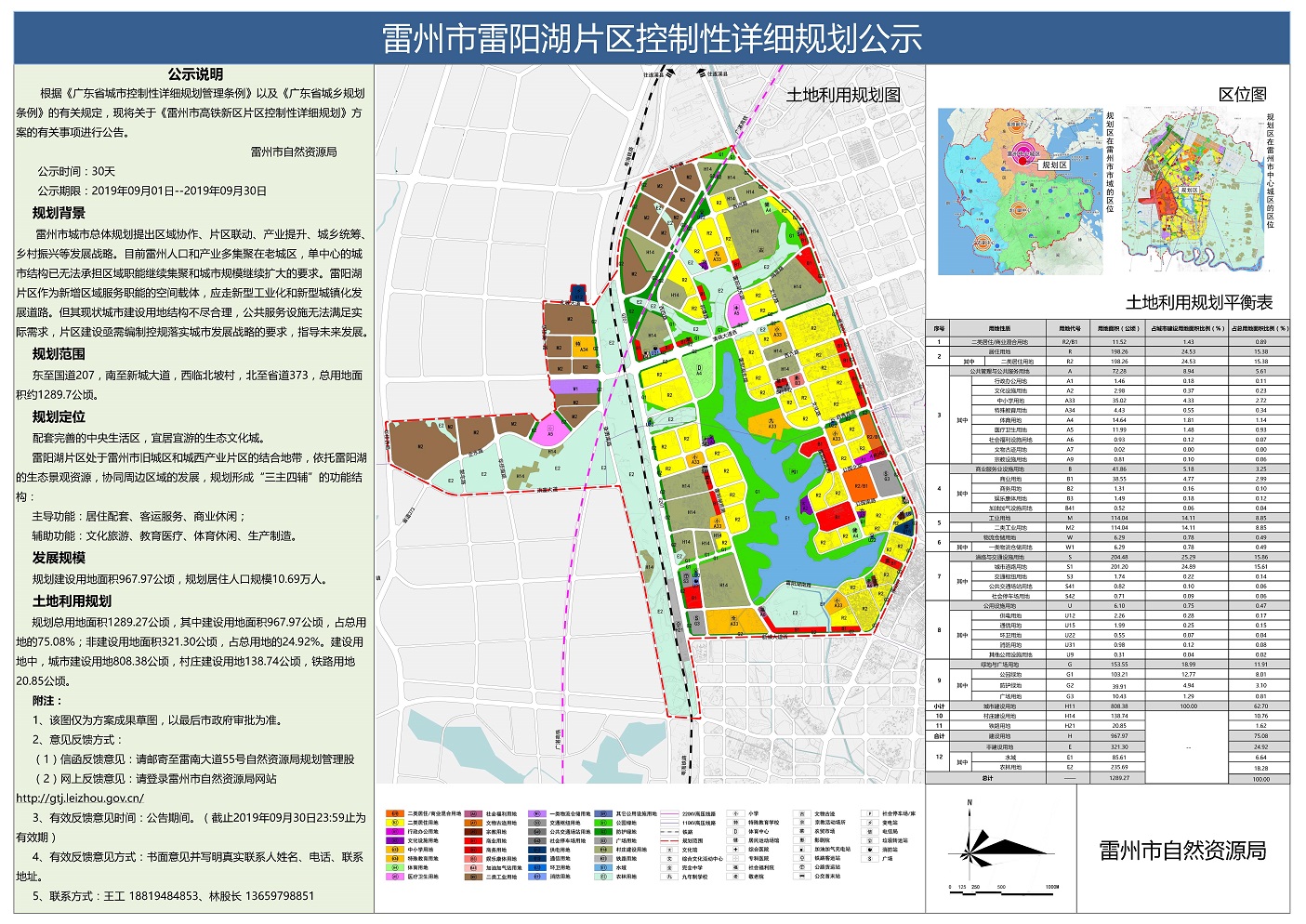Viewport: 1306px width, 924px height.
Task: Click the gtj.leizhou.gov.cn feedback URL
Action: coord(80,799)
